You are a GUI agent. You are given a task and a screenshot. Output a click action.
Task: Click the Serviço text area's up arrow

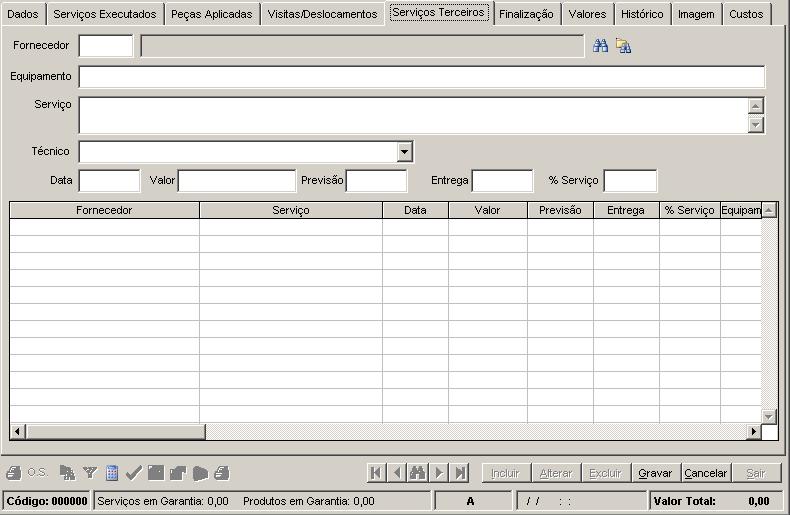(x=755, y=106)
